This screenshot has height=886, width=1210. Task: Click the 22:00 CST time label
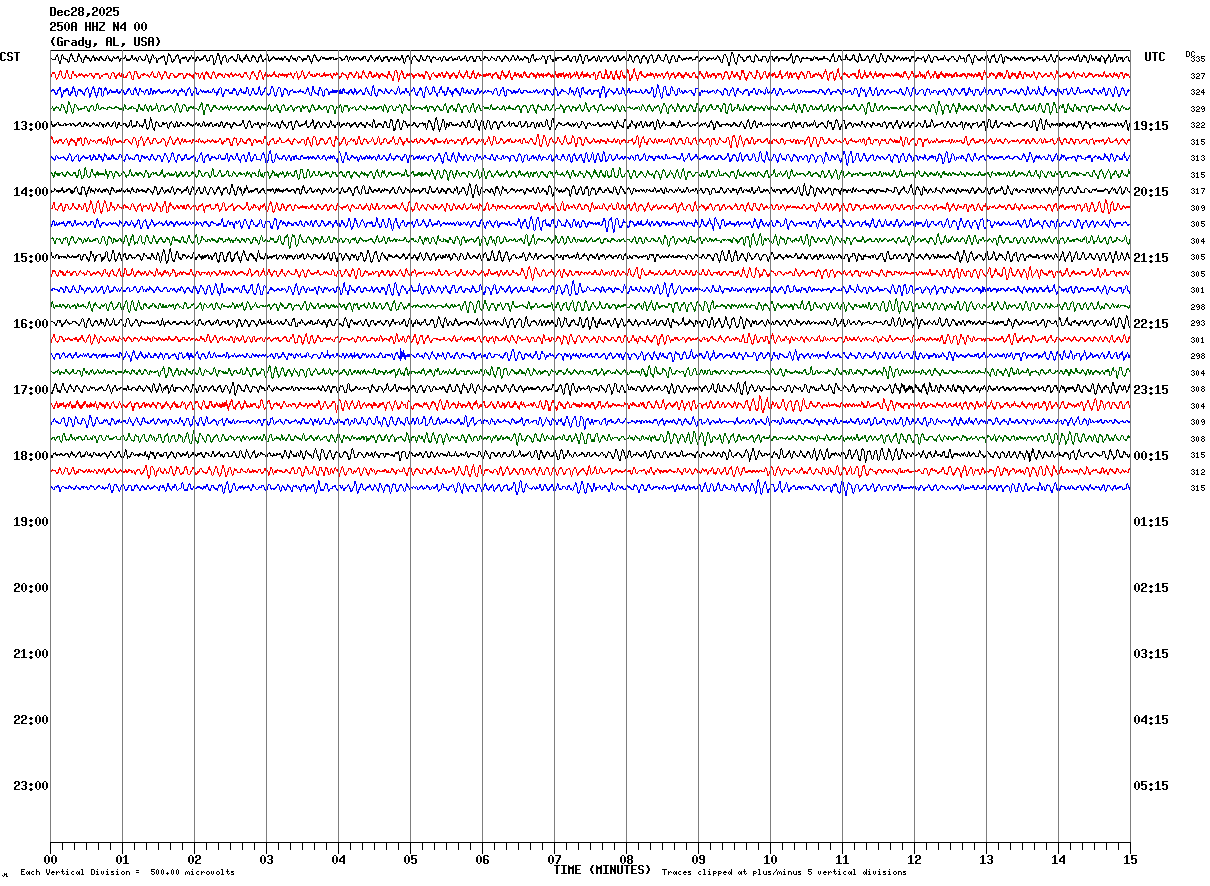(x=31, y=720)
